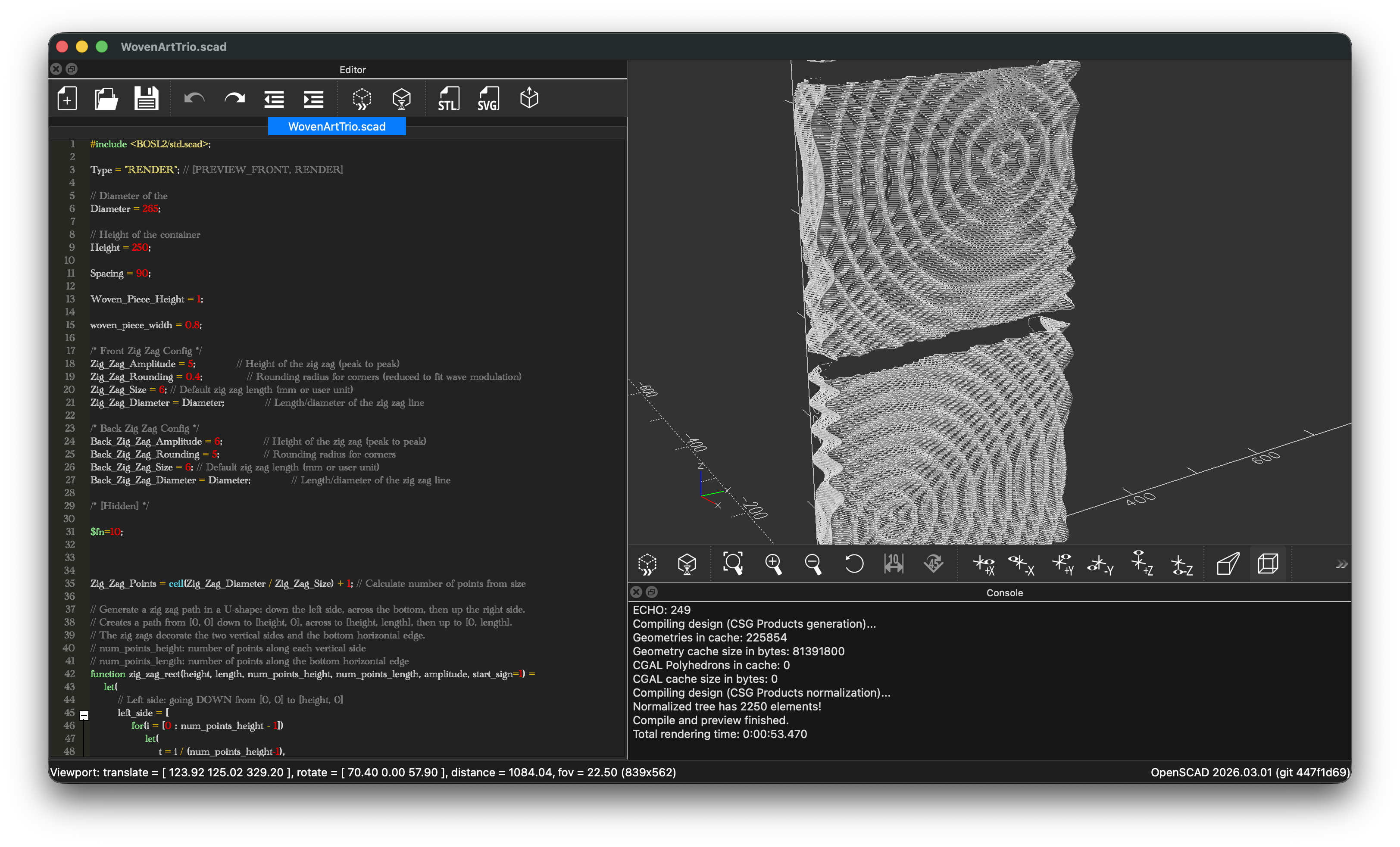Image resolution: width=1400 pixels, height=847 pixels.
Task: Save WovenArtTrio.scad with the floppy disk icon
Action: 146,98
